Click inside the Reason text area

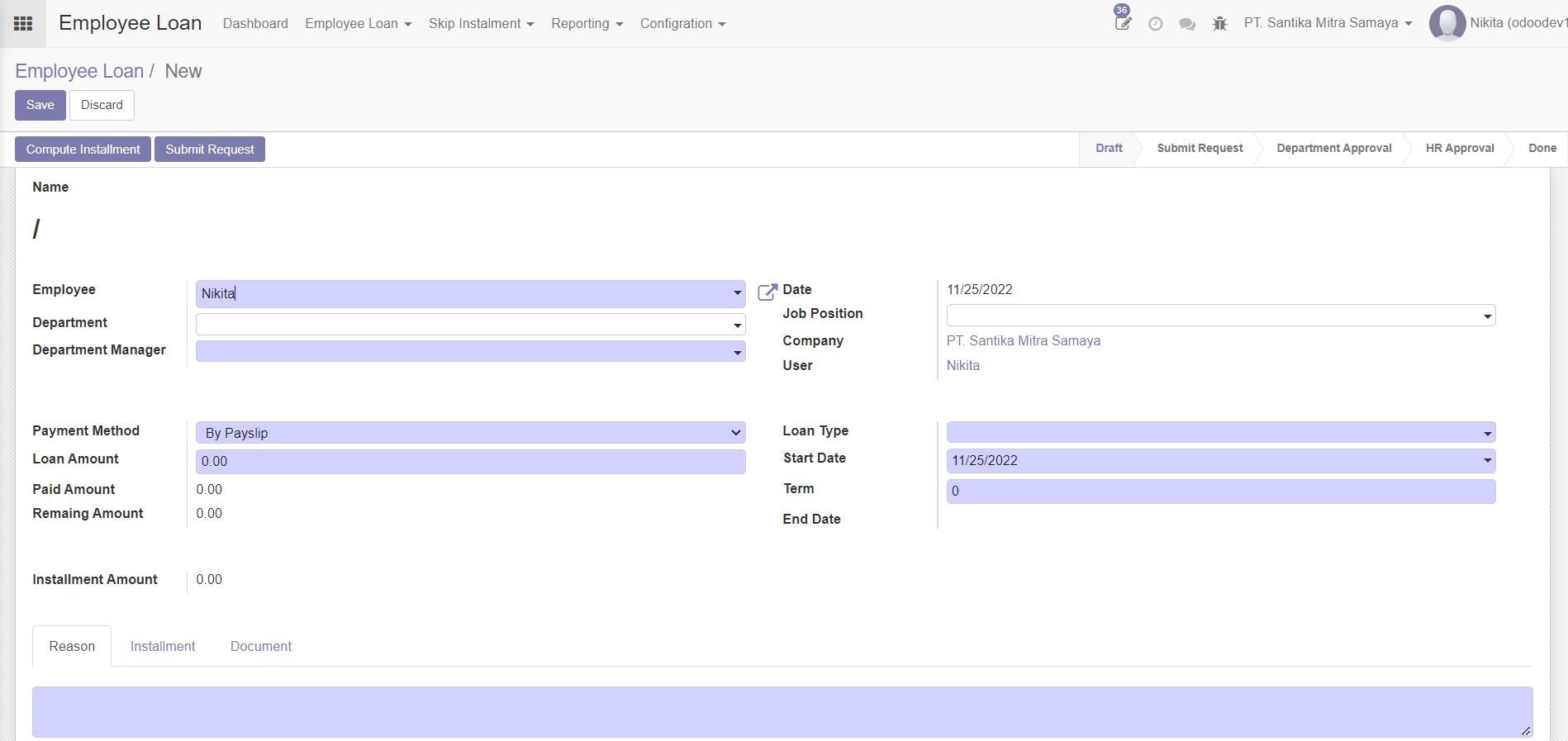[x=782, y=711]
